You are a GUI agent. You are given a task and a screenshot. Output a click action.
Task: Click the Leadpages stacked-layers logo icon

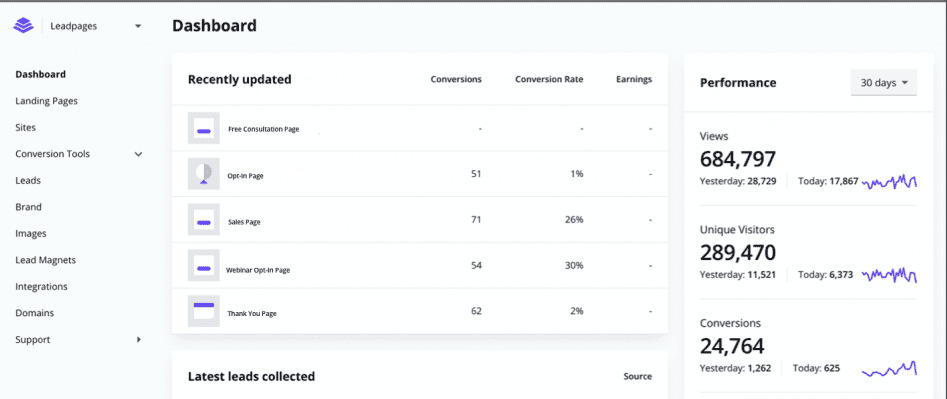[23, 26]
